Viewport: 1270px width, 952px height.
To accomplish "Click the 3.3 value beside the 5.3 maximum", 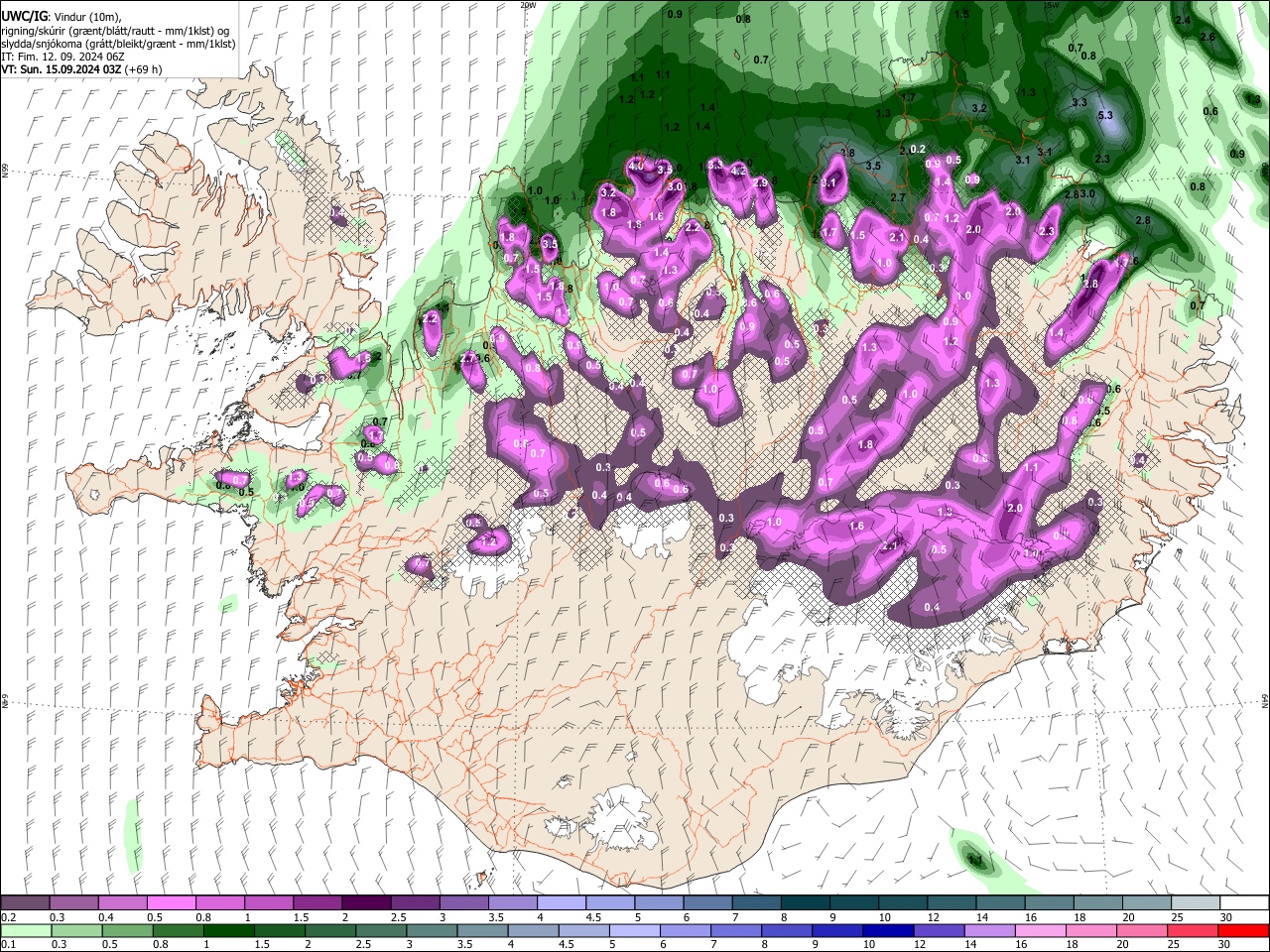I will tap(1079, 102).
